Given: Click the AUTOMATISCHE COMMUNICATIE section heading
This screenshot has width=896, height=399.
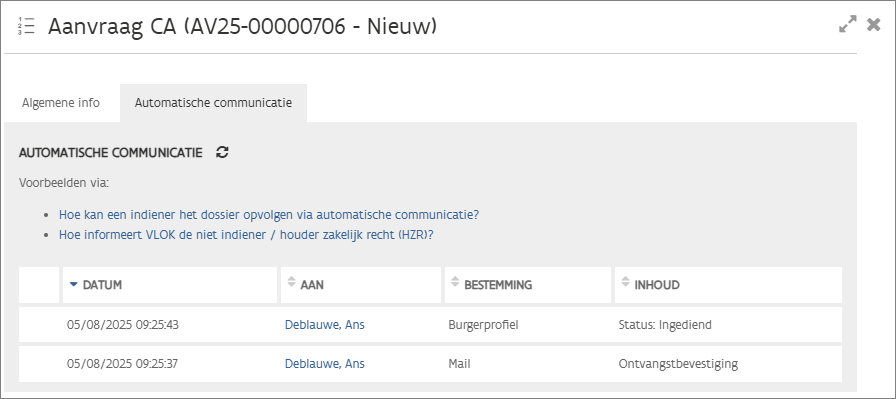Looking at the screenshot, I should pyautogui.click(x=110, y=153).
